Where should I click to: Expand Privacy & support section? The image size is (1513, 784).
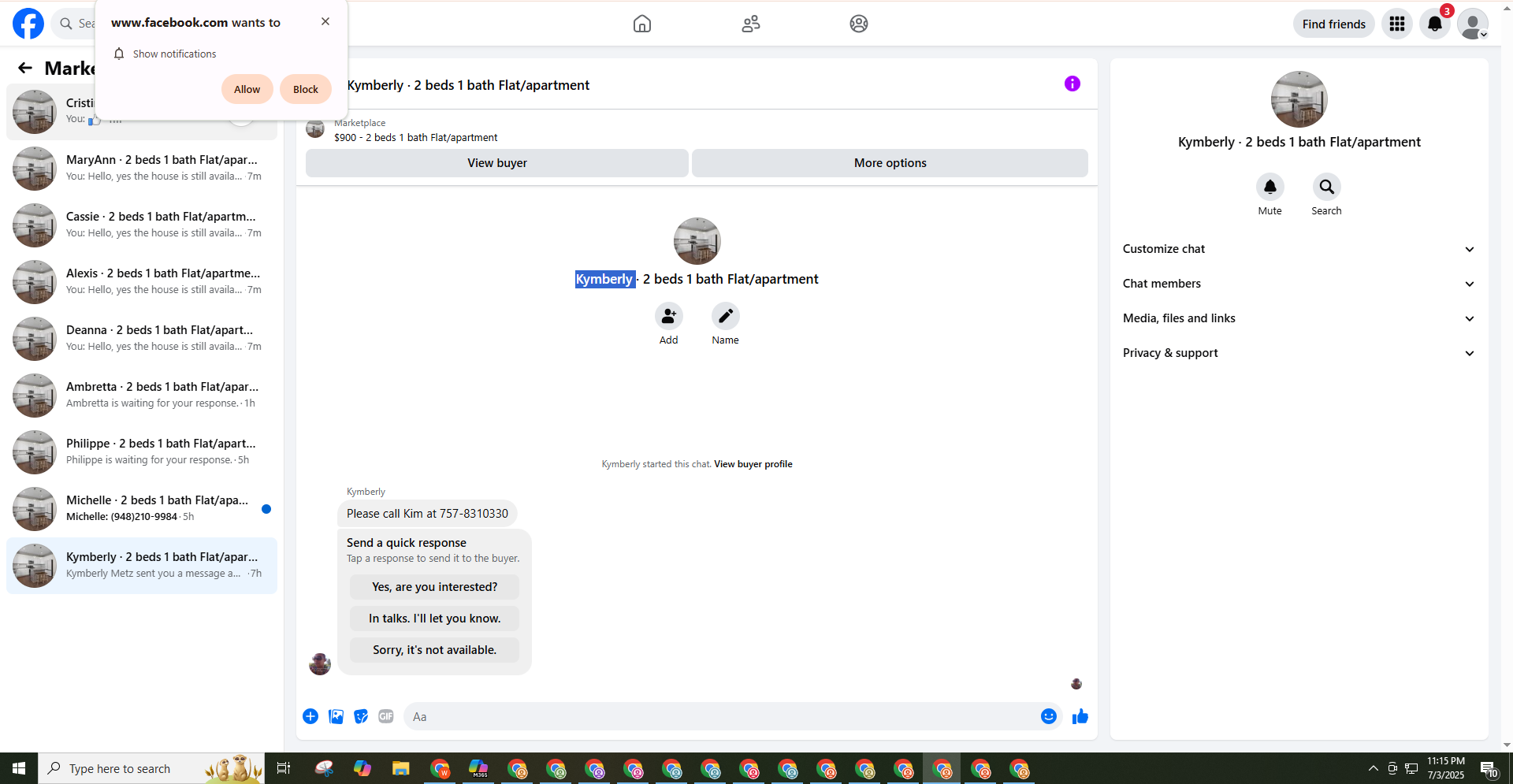(1299, 353)
